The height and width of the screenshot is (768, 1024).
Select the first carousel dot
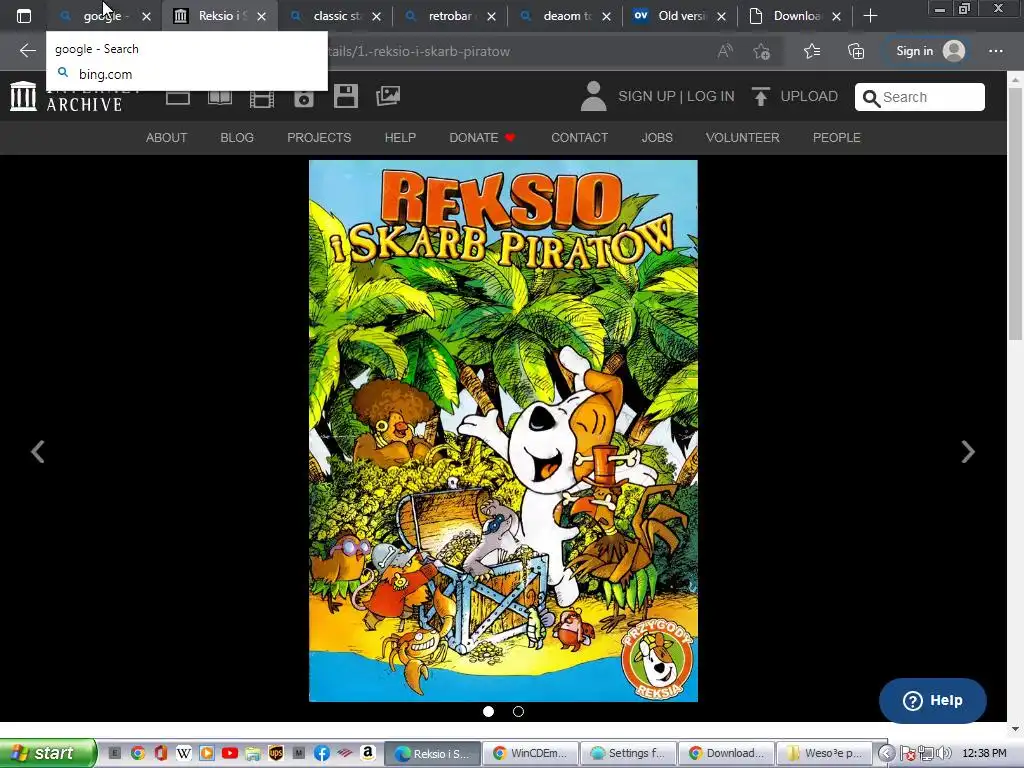point(488,711)
